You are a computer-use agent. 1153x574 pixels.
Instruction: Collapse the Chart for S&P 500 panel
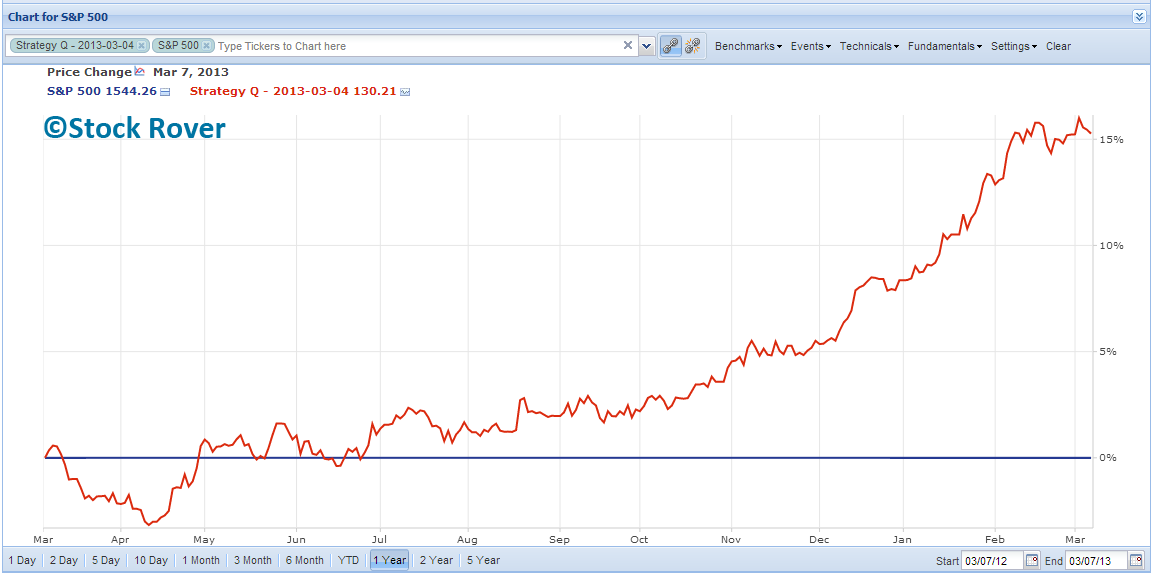click(x=1138, y=16)
